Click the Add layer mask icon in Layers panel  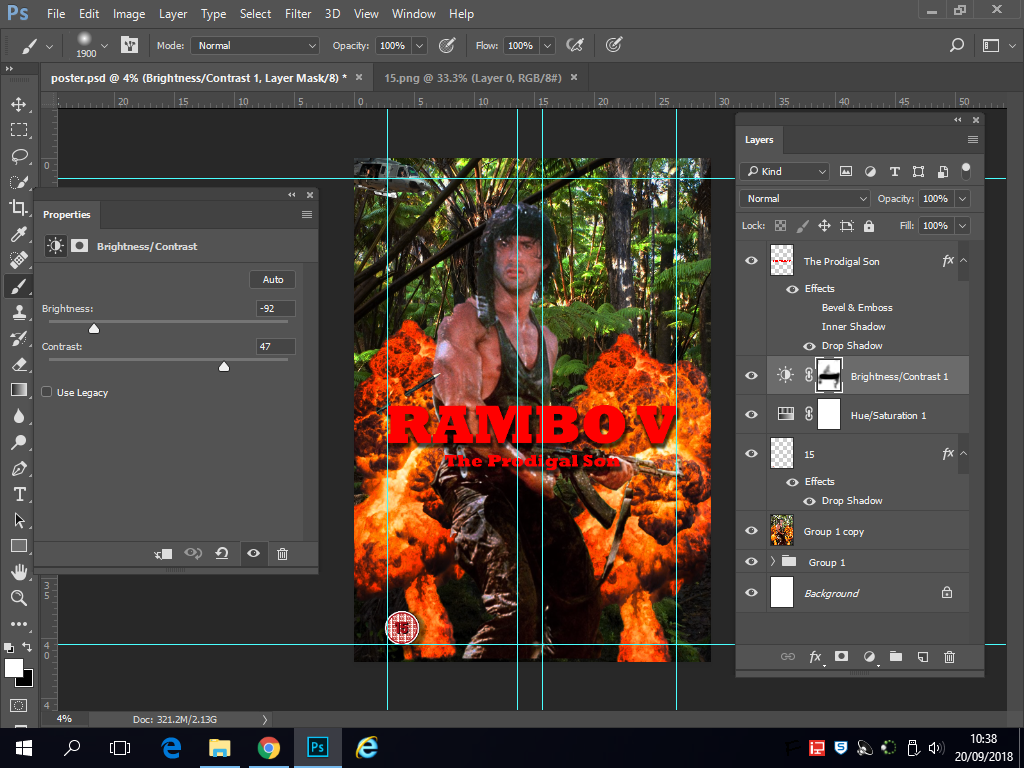(x=841, y=656)
